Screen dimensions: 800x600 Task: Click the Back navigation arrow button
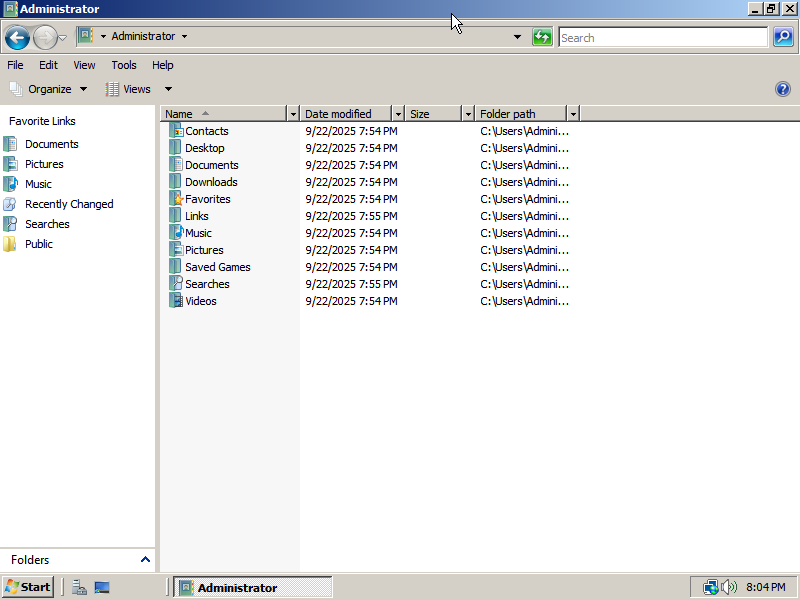pyautogui.click(x=17, y=38)
